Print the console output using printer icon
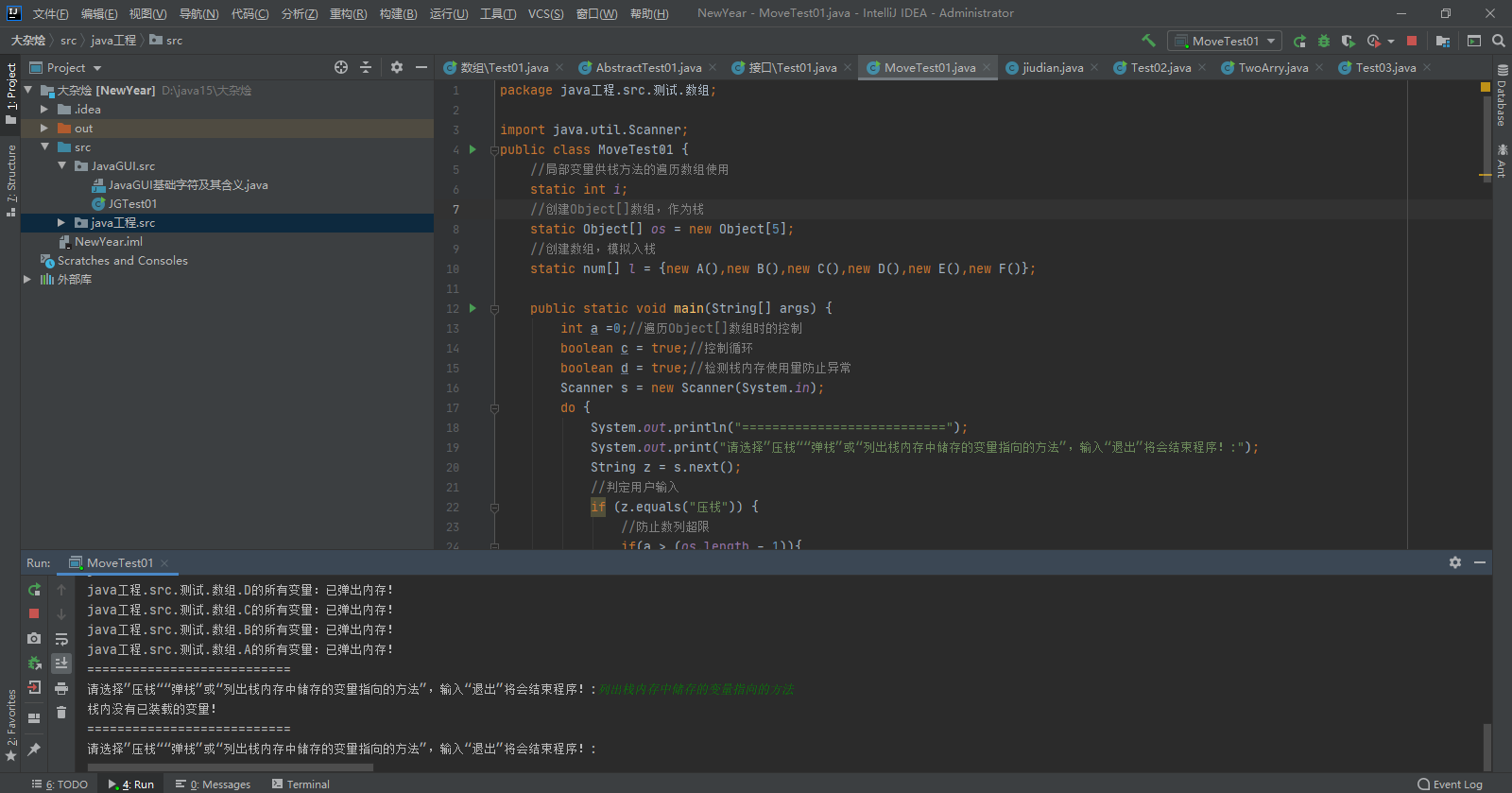This screenshot has height=793, width=1512. 61,688
